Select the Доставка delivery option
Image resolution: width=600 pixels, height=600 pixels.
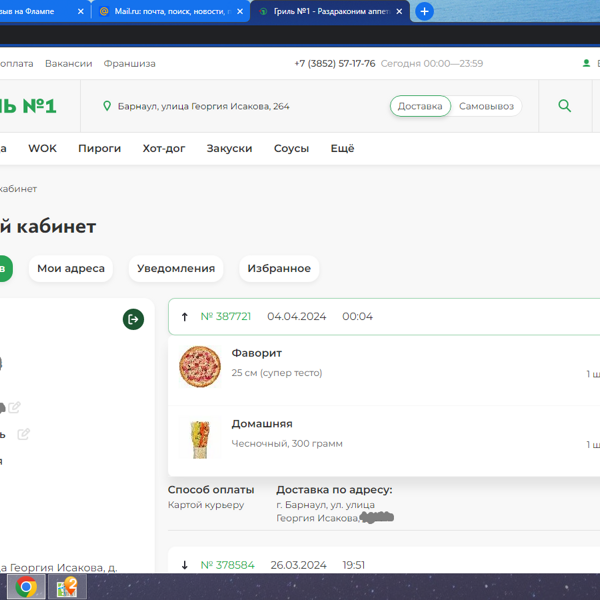420,106
